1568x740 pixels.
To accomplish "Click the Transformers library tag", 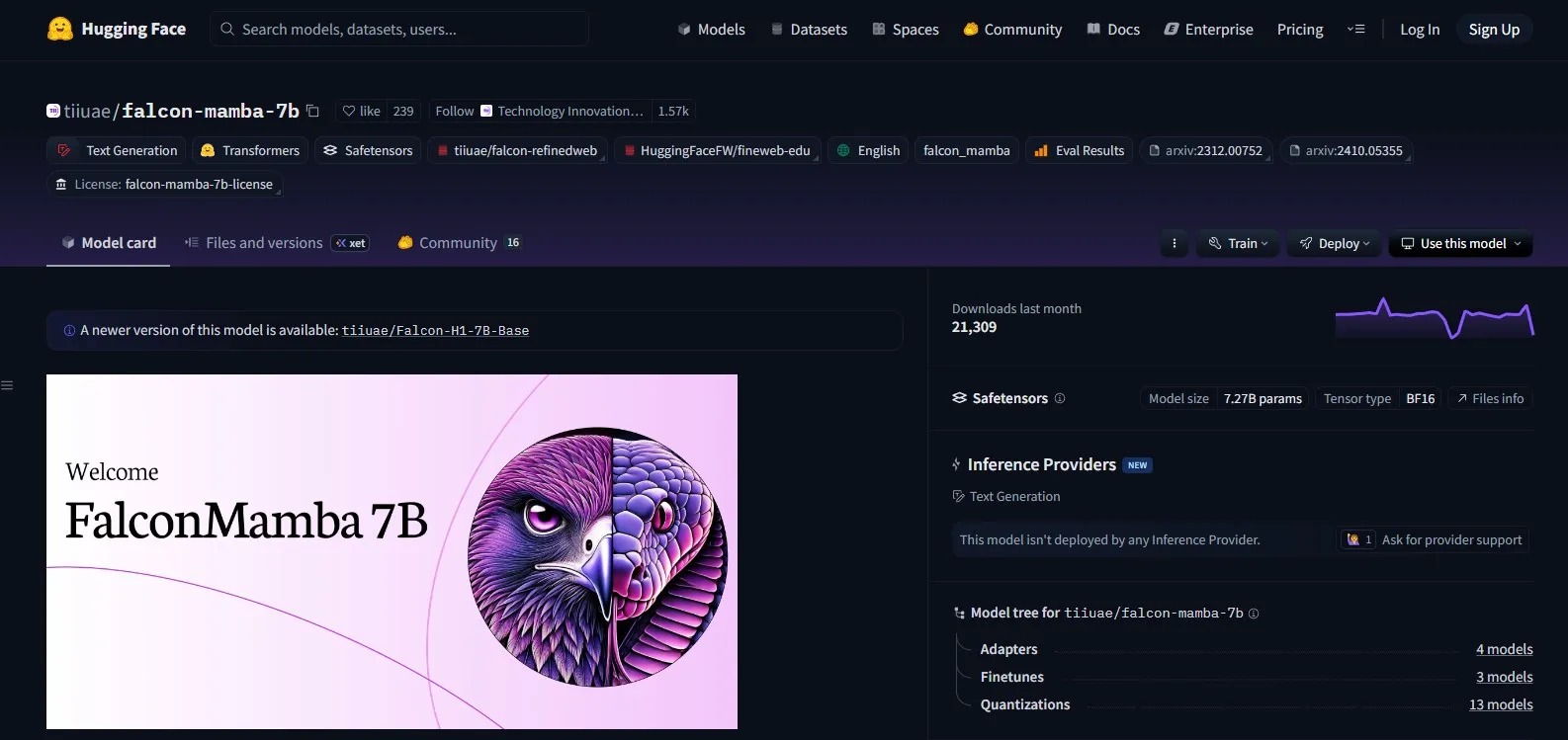I will (250, 150).
